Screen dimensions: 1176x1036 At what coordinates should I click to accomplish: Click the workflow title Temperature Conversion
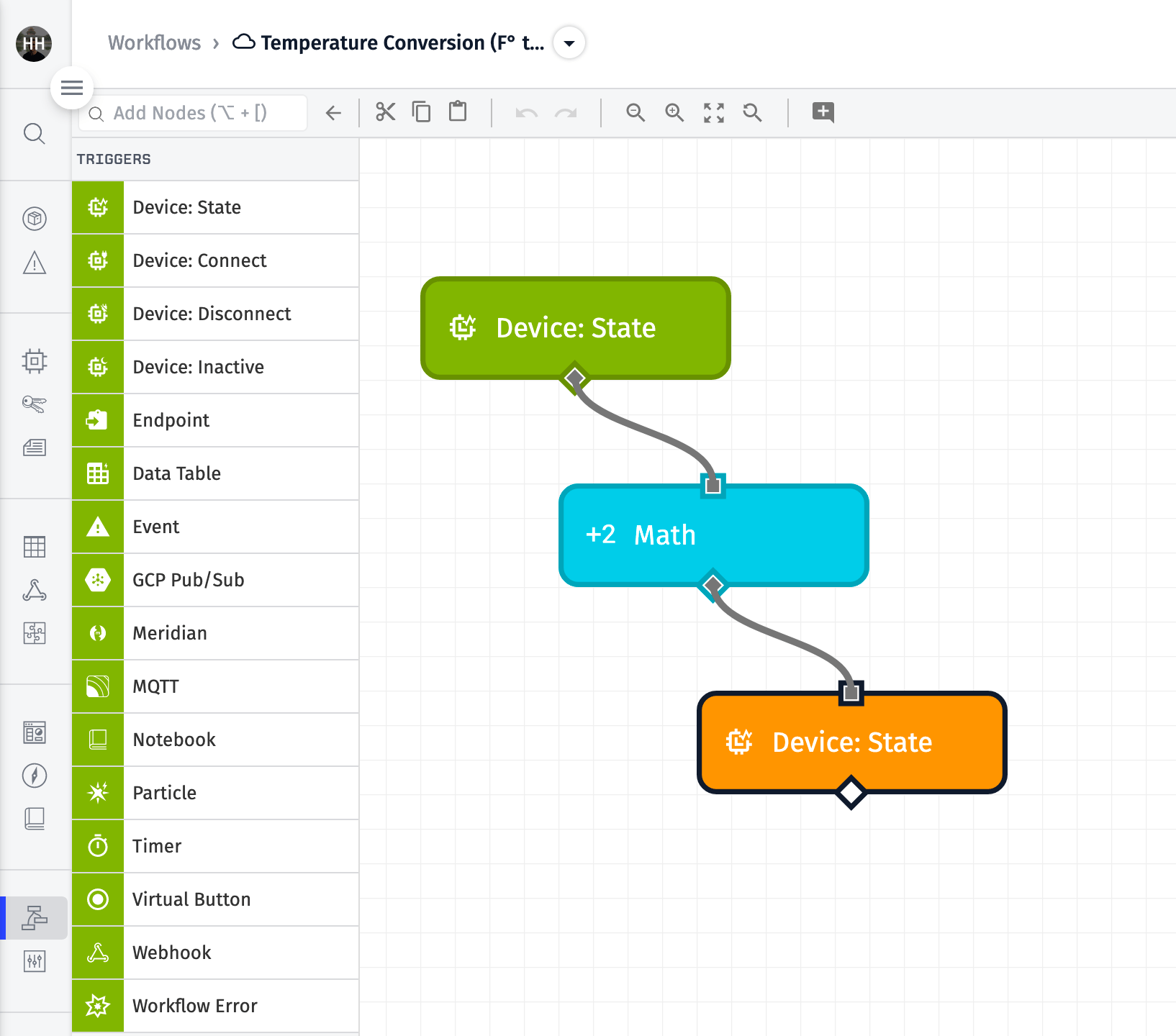402,43
